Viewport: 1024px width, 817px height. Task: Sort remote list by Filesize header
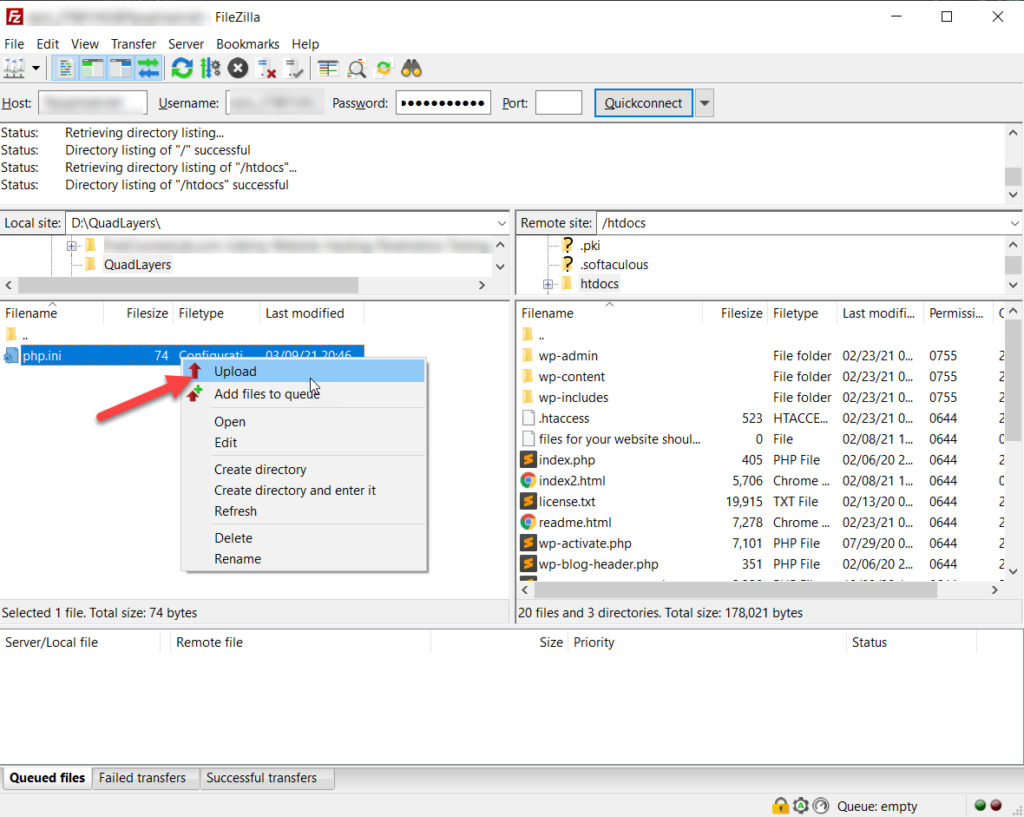734,313
